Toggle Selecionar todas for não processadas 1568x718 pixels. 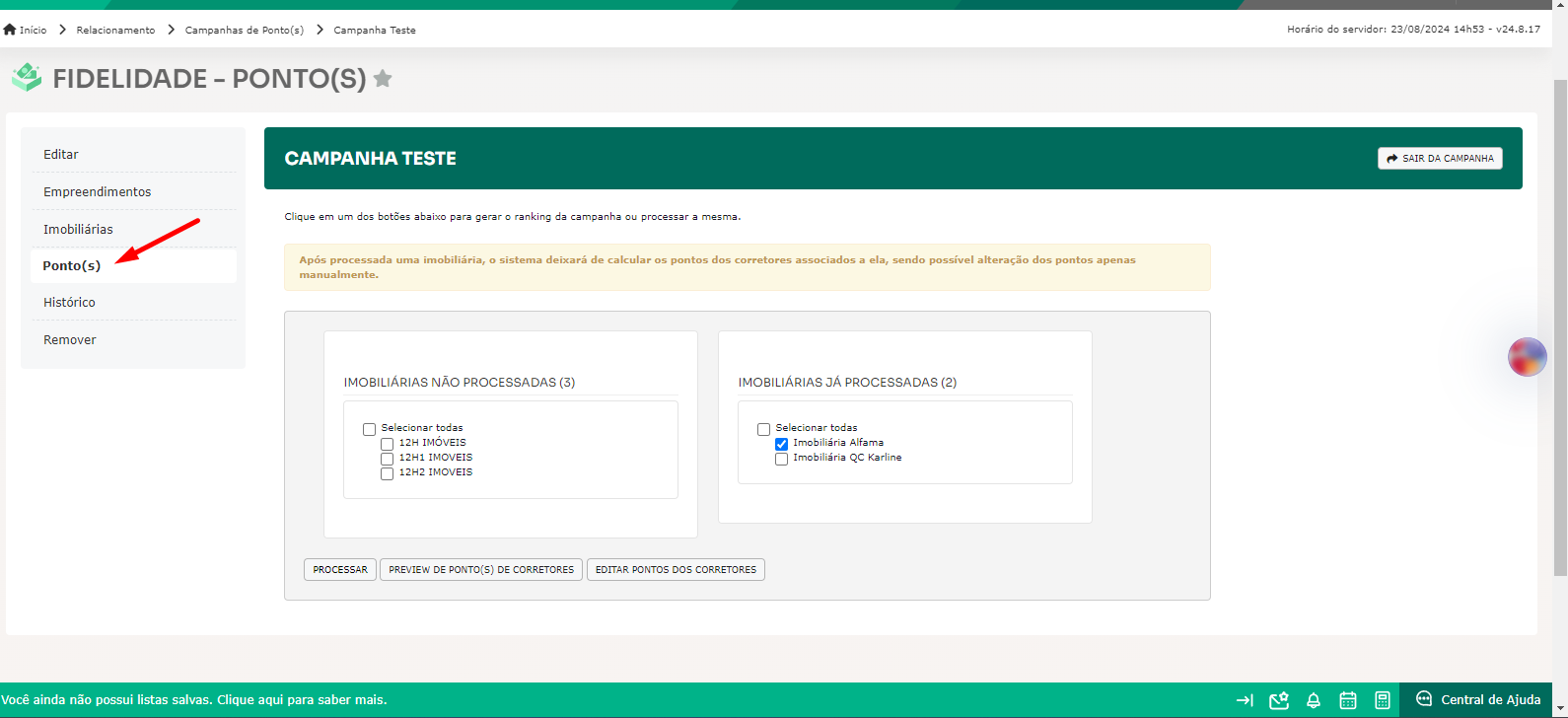coord(370,429)
